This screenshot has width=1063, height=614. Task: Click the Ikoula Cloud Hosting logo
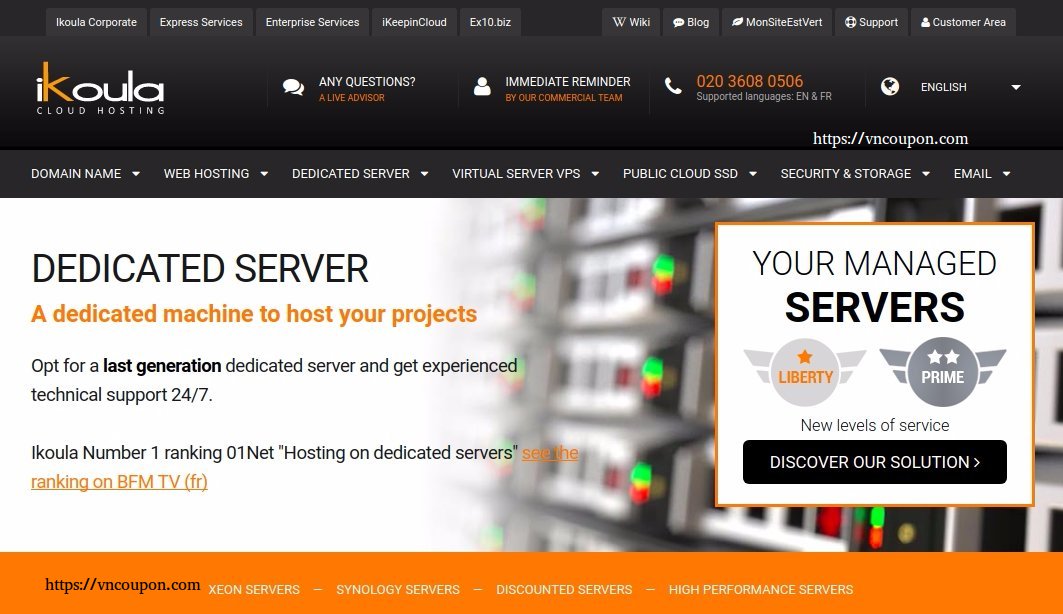[x=100, y=88]
